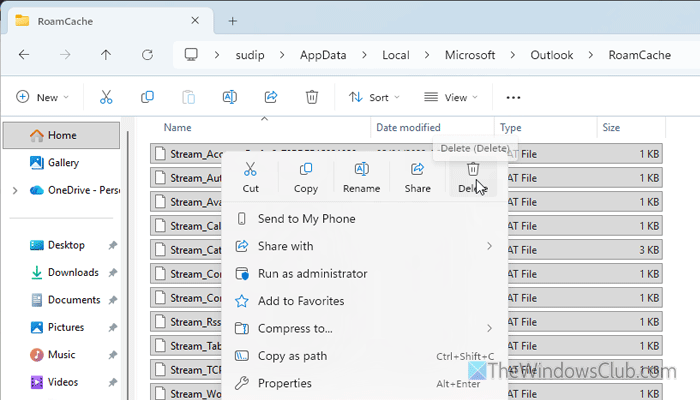Click the Delete trash icon in the toolbar
Image resolution: width=700 pixels, height=400 pixels.
pyautogui.click(x=312, y=97)
